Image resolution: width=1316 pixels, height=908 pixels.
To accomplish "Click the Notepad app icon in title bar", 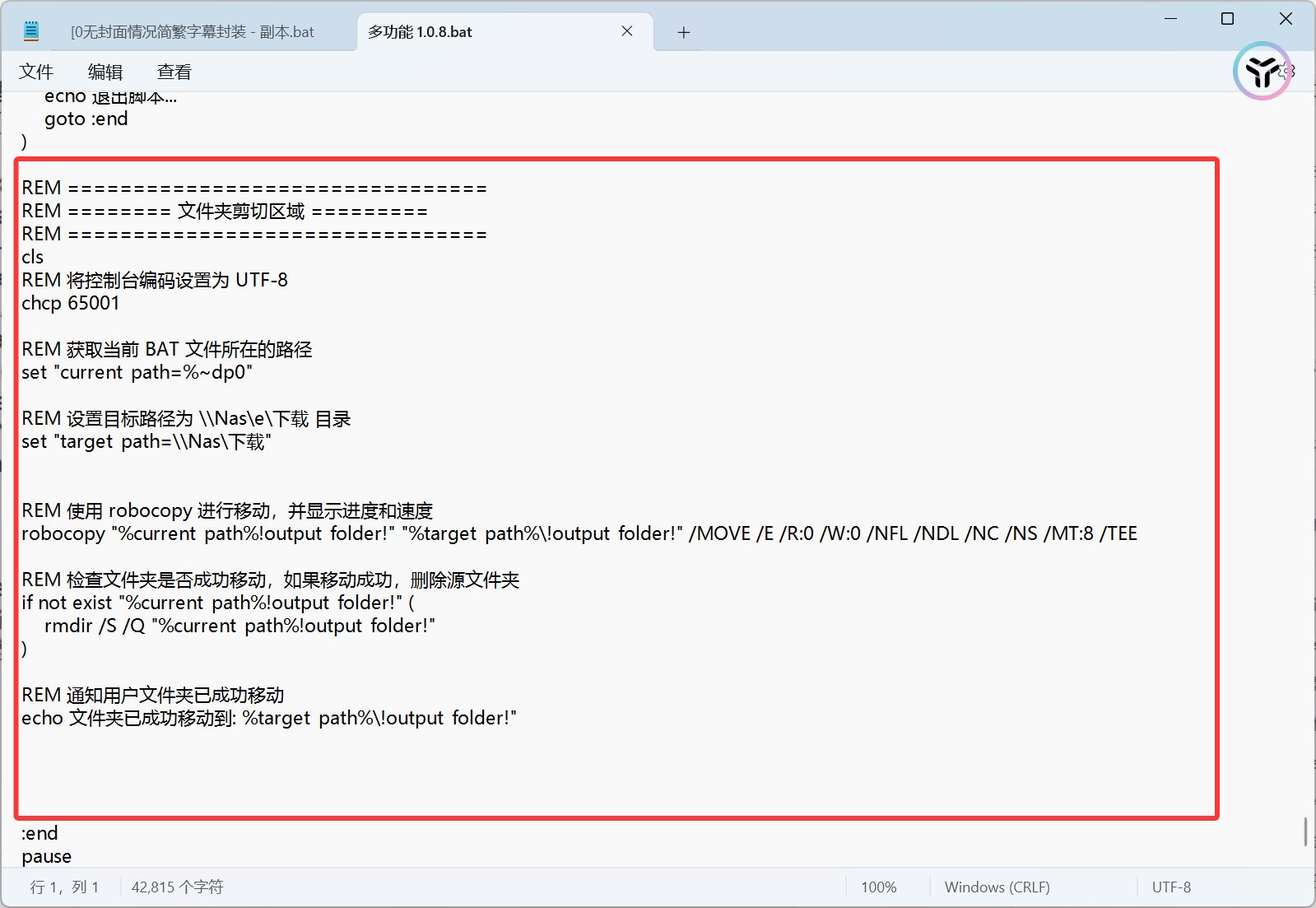I will [31, 31].
